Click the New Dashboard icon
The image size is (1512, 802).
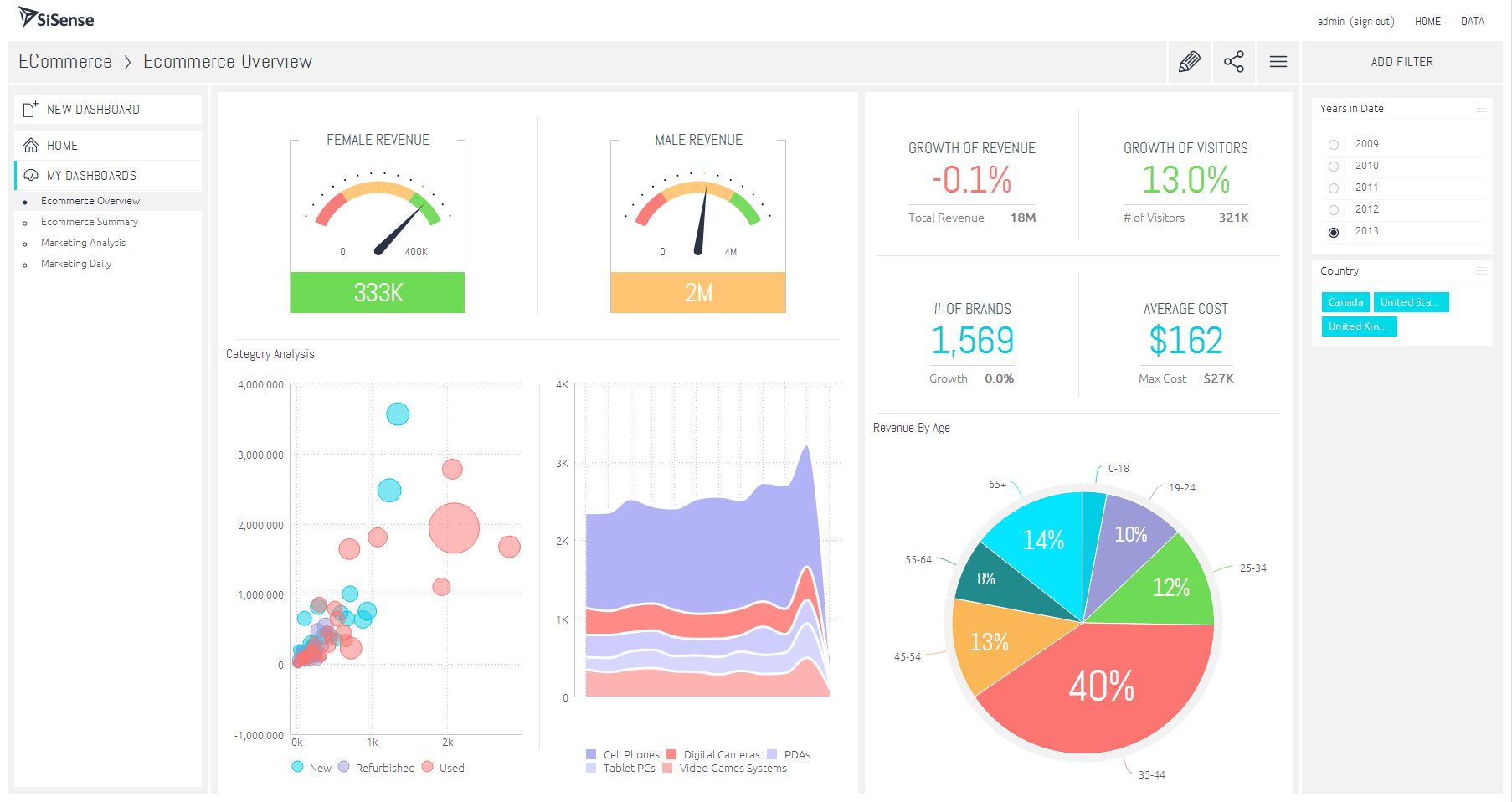tap(29, 108)
